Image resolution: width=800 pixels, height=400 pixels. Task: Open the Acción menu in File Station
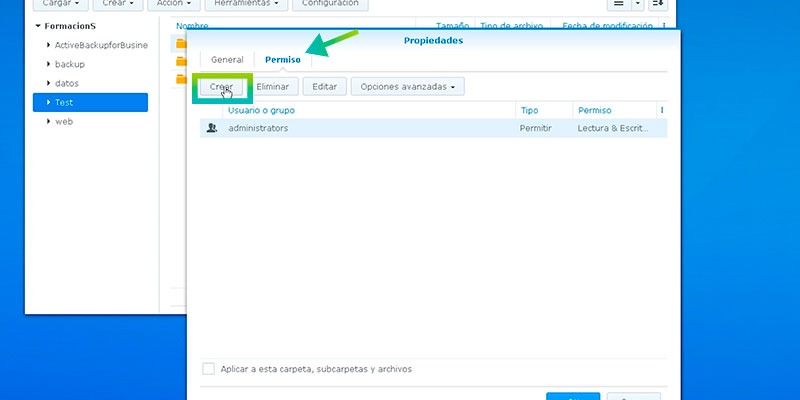click(174, 4)
